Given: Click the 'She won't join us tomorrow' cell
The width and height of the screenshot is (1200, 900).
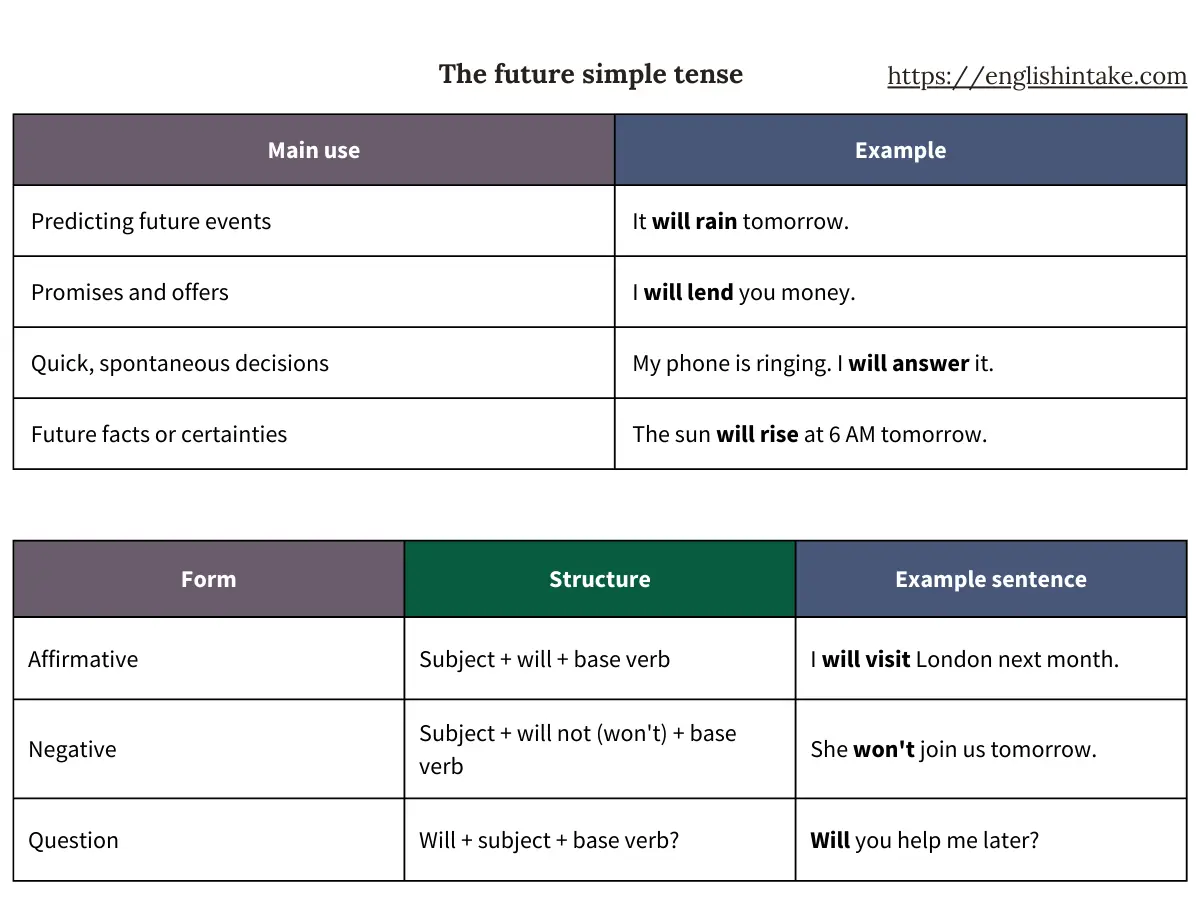Looking at the screenshot, I should point(953,749).
